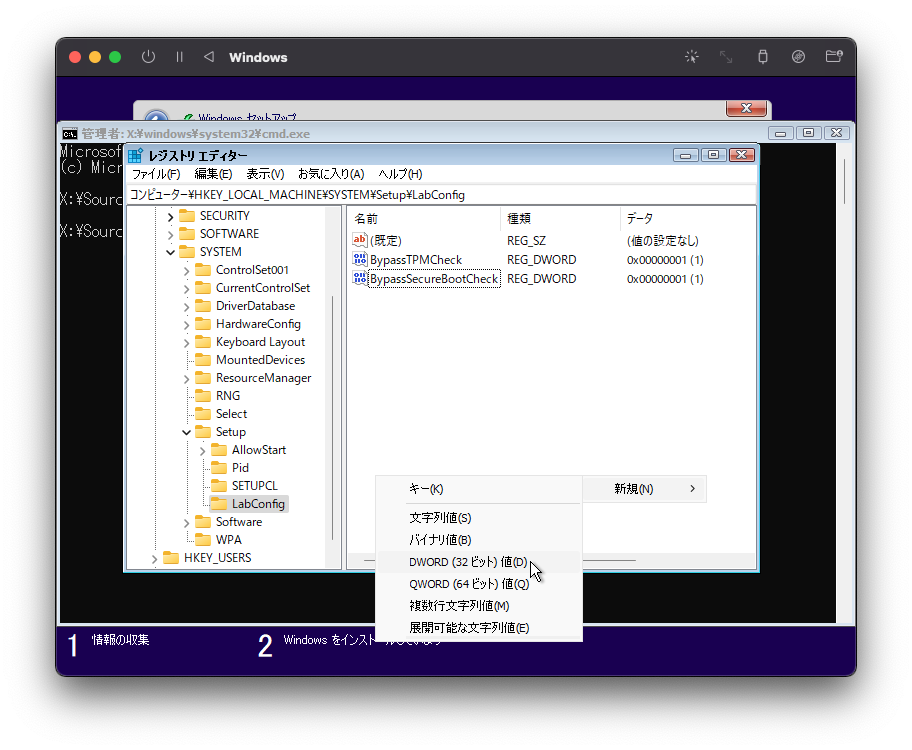Click the USB device icon in the VM toolbar
The height and width of the screenshot is (750, 912).
(762, 57)
